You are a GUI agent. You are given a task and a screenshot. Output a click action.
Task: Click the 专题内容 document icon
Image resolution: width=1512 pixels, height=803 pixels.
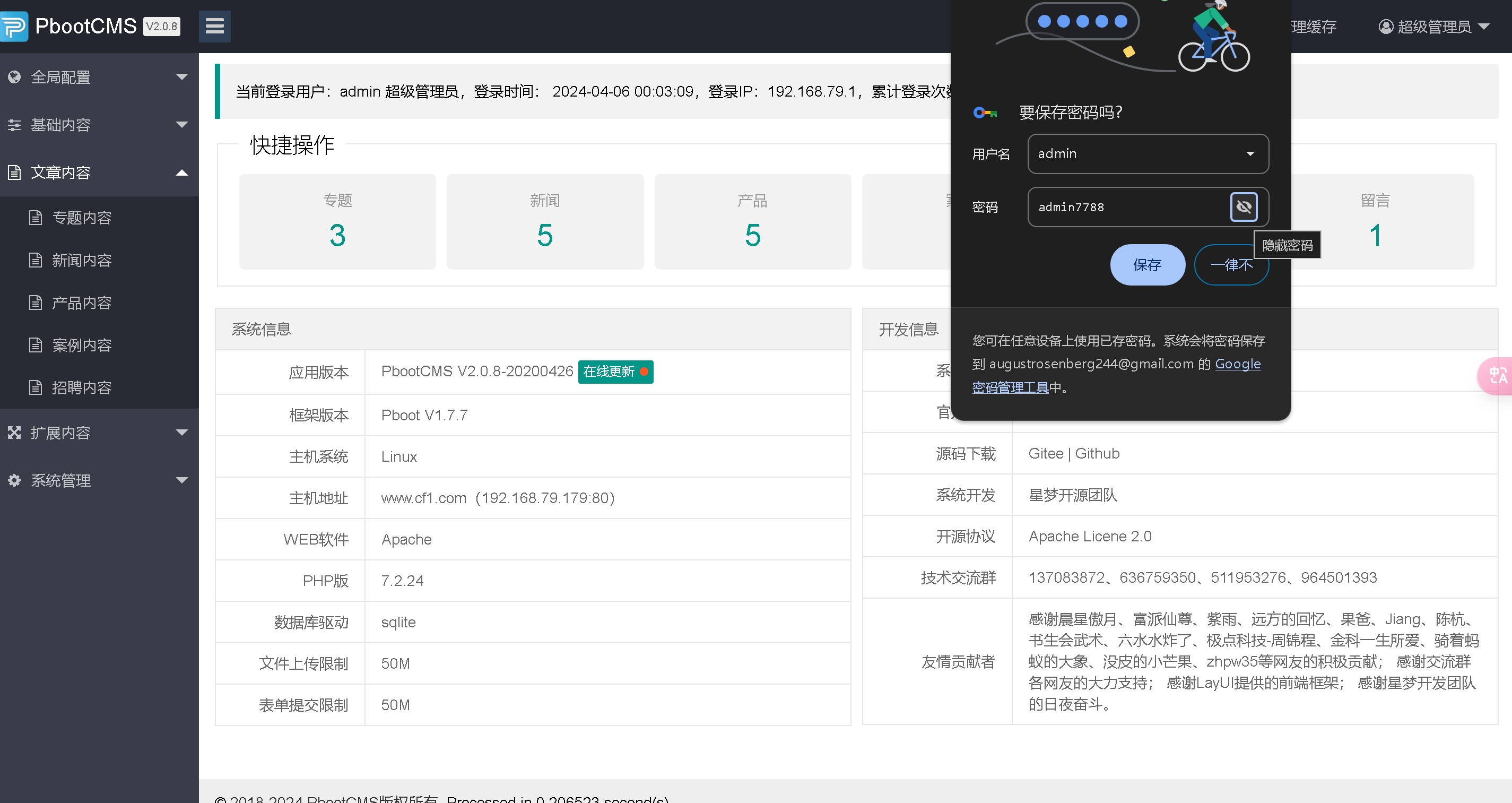(x=36, y=218)
